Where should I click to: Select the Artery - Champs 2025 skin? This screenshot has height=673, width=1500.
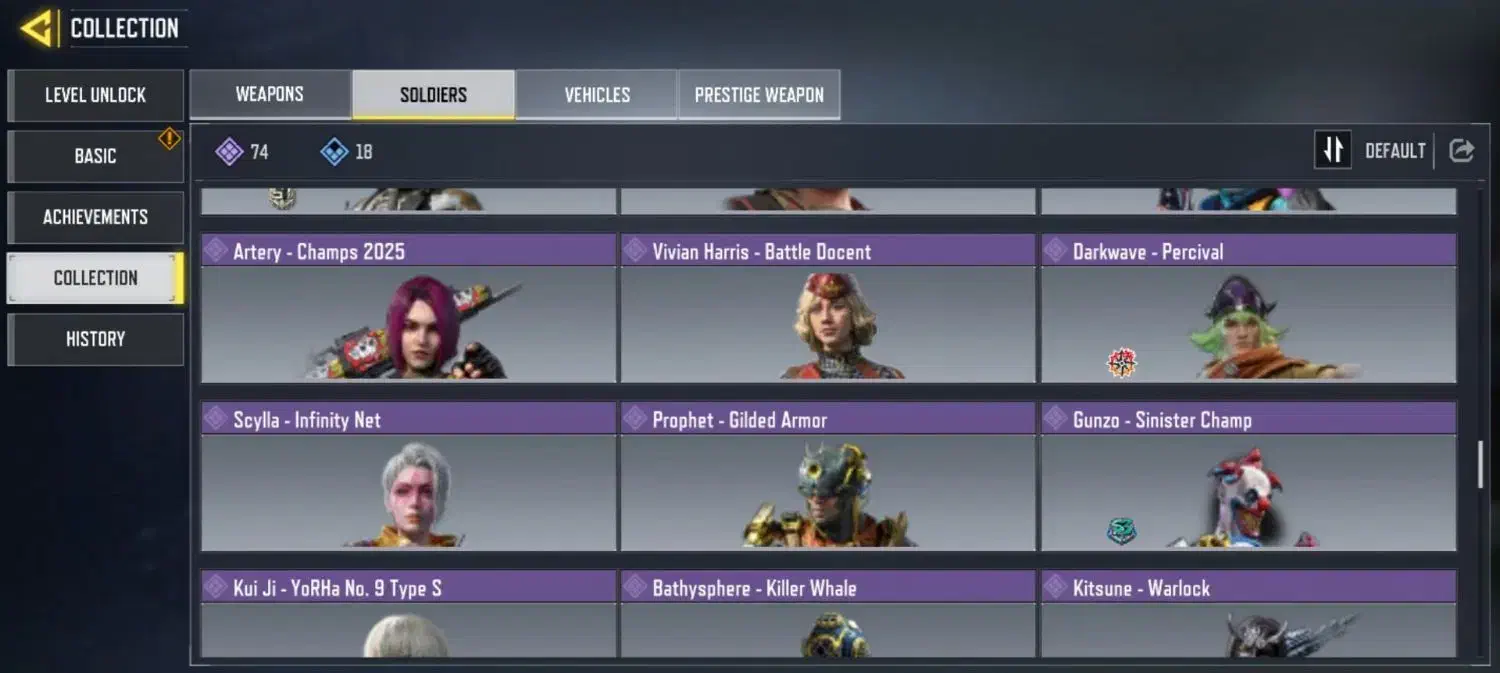(408, 309)
